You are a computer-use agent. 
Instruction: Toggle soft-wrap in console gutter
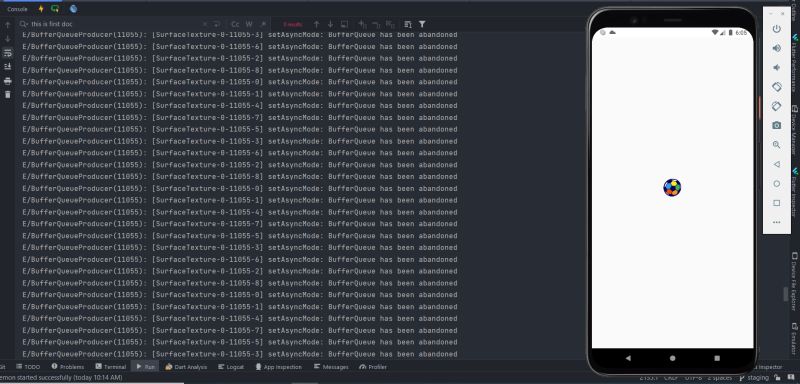click(8, 53)
